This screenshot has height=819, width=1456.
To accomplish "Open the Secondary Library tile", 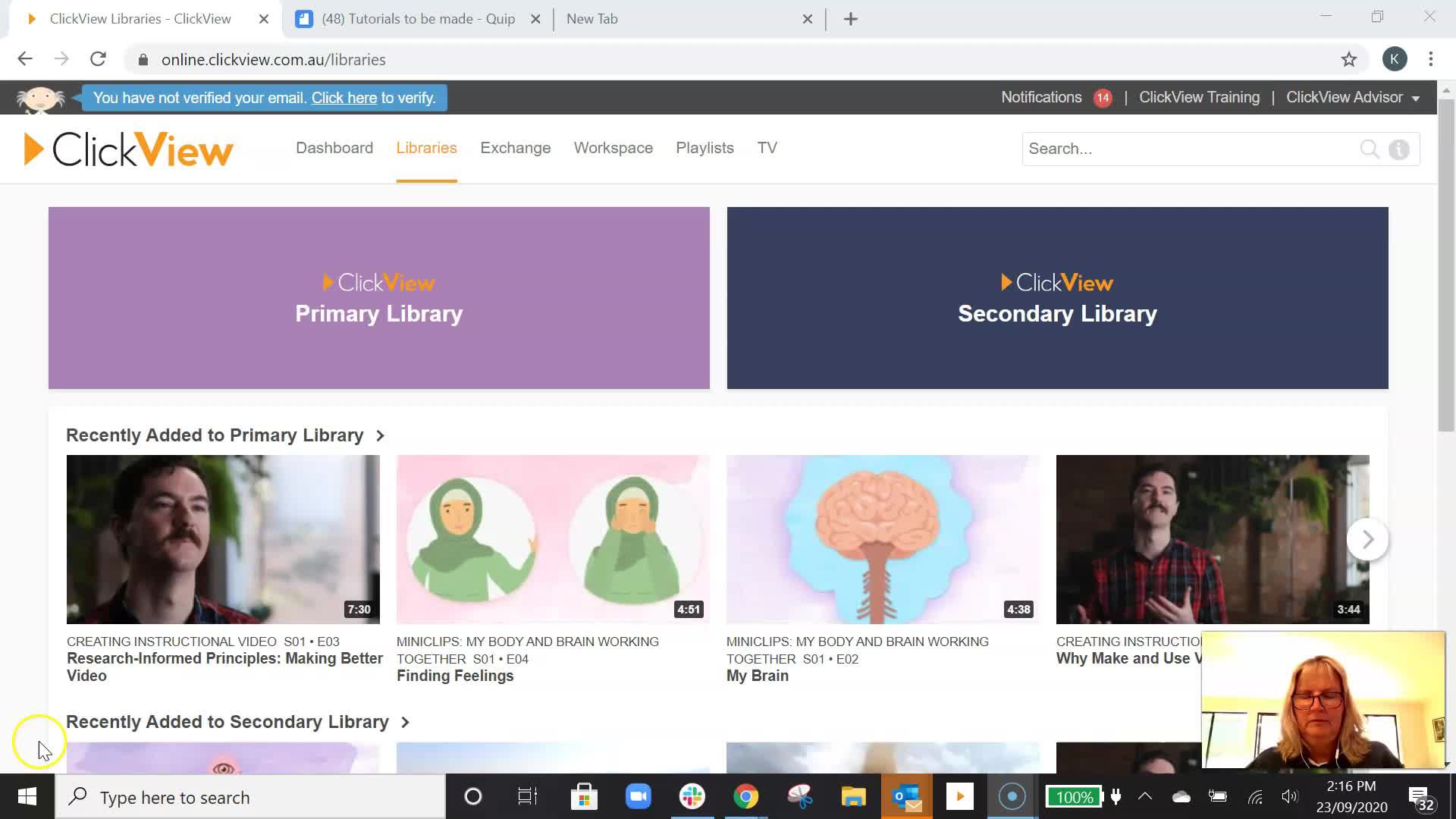I will tap(1057, 298).
